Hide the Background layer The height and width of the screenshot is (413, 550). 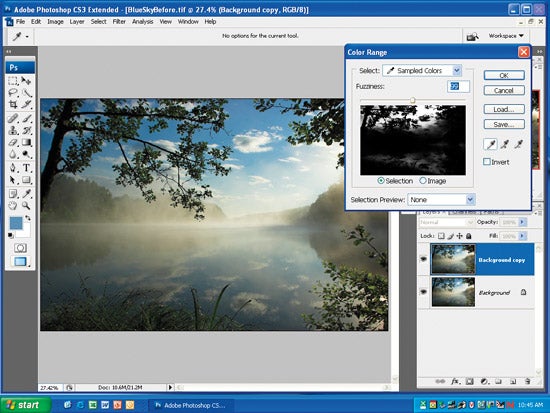pyautogui.click(x=423, y=292)
